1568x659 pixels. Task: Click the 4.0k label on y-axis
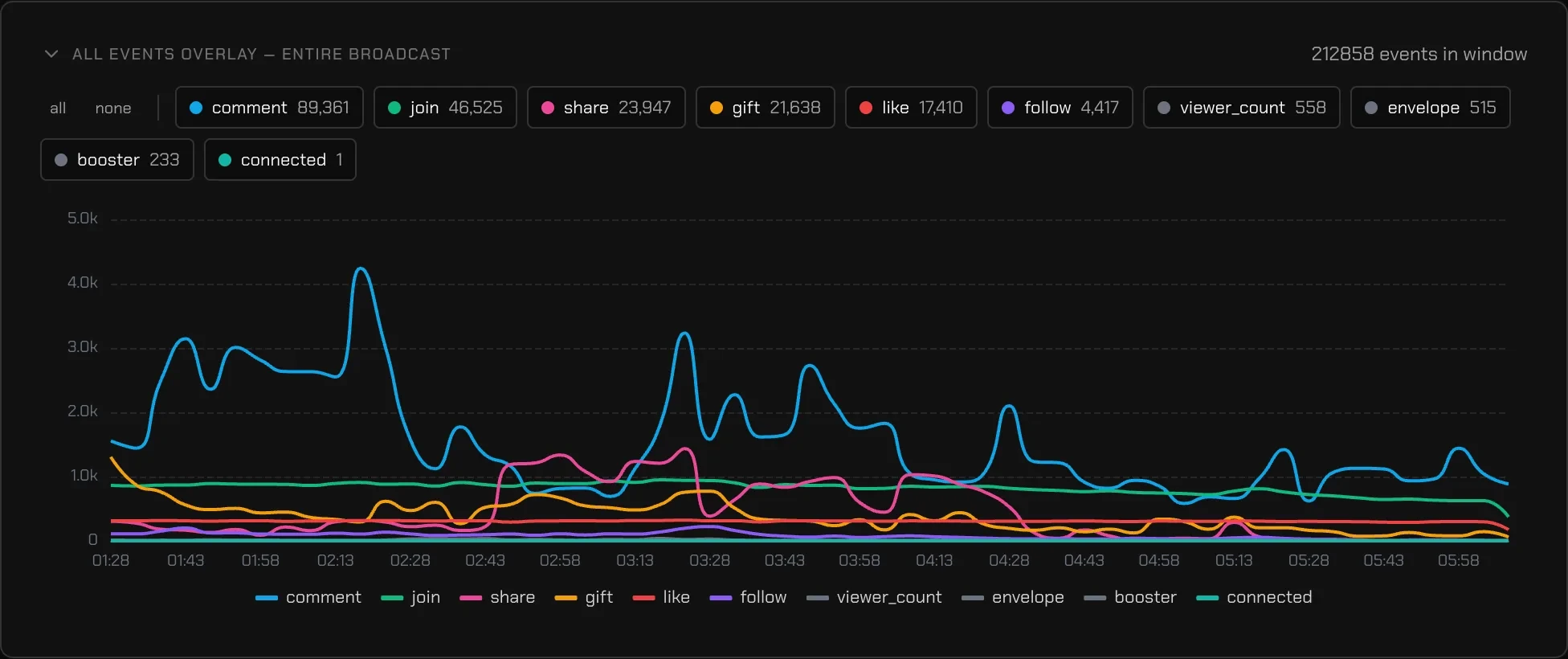coord(83,283)
